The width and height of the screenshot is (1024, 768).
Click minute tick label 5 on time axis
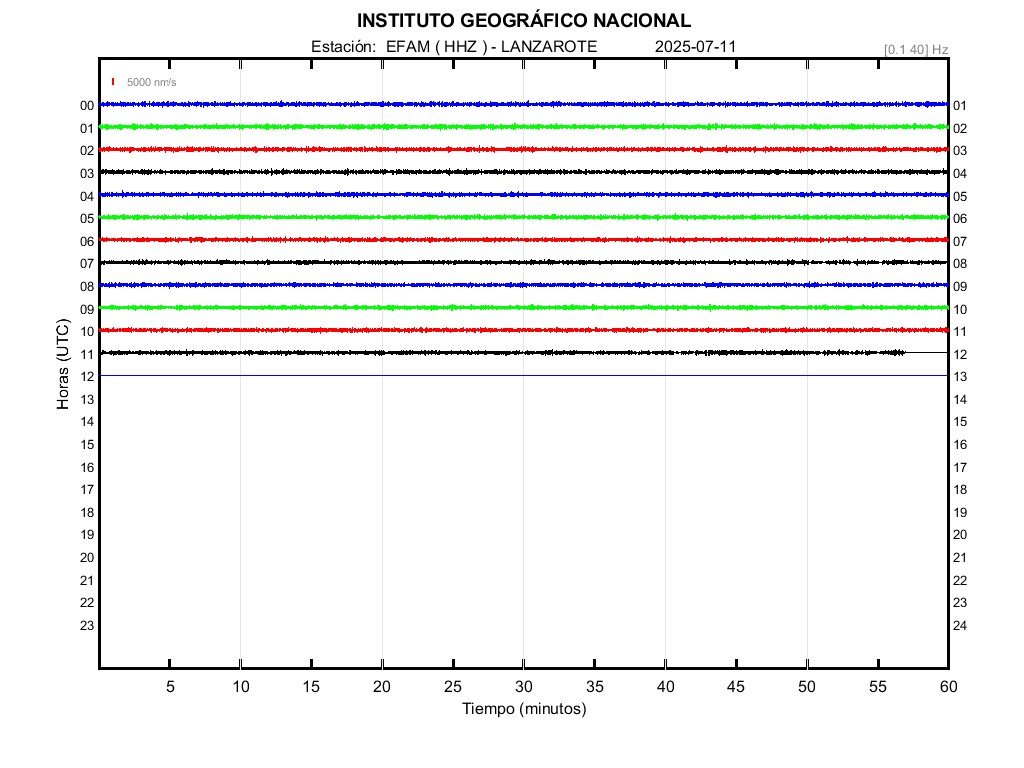tap(170, 686)
